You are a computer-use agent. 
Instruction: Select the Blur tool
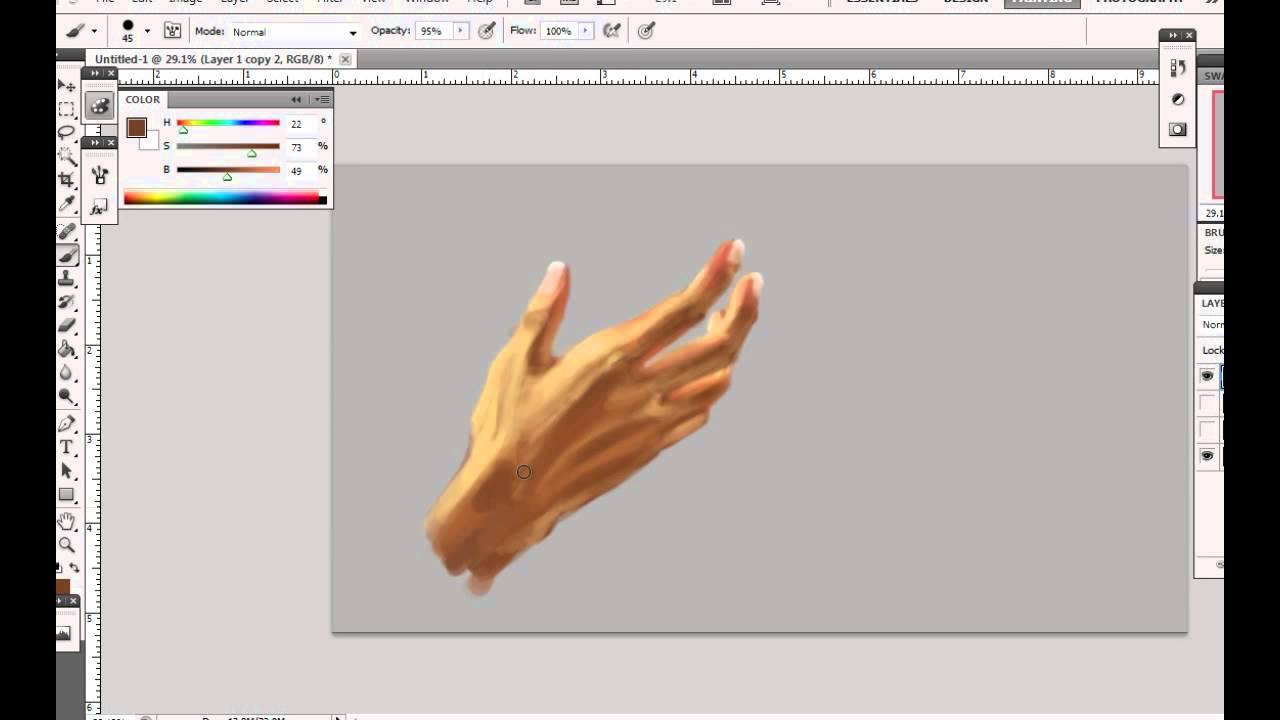coord(67,373)
